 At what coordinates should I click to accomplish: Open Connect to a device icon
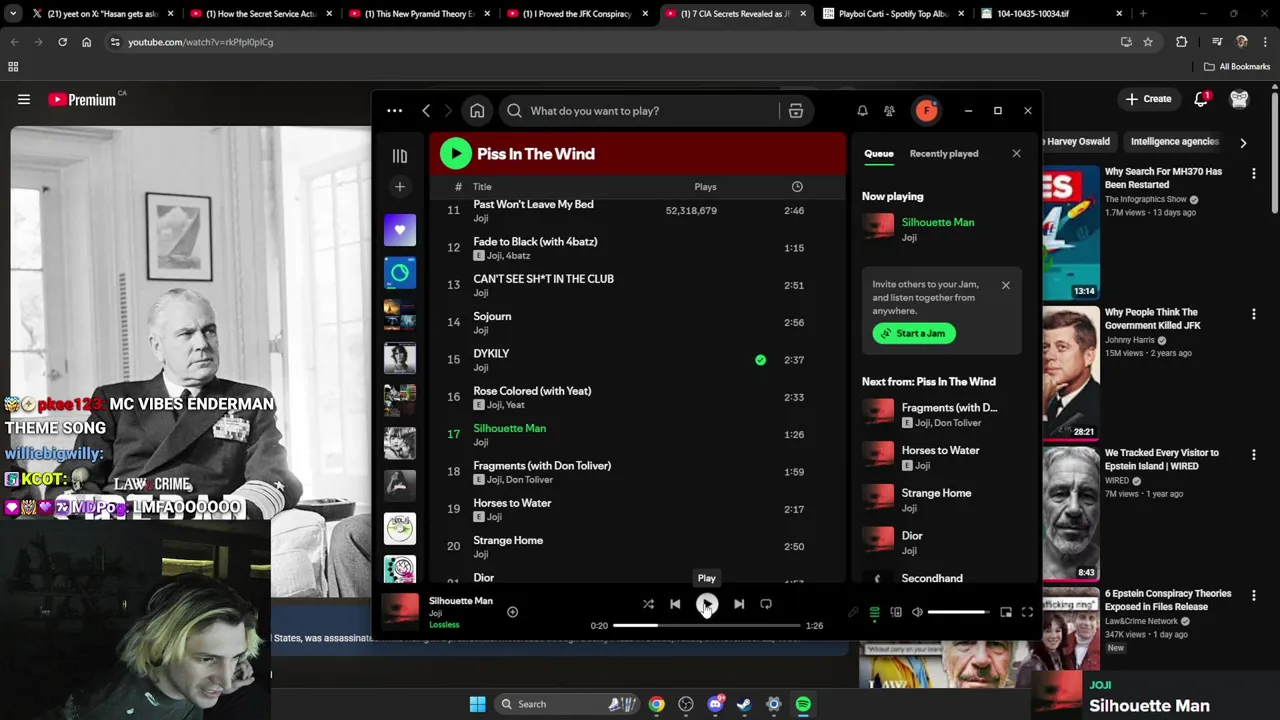896,612
